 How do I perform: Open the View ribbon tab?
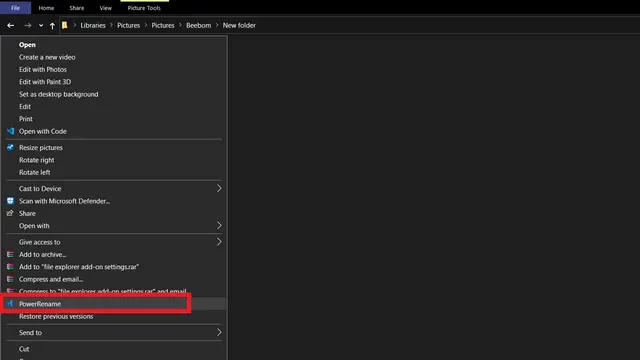tap(105, 8)
